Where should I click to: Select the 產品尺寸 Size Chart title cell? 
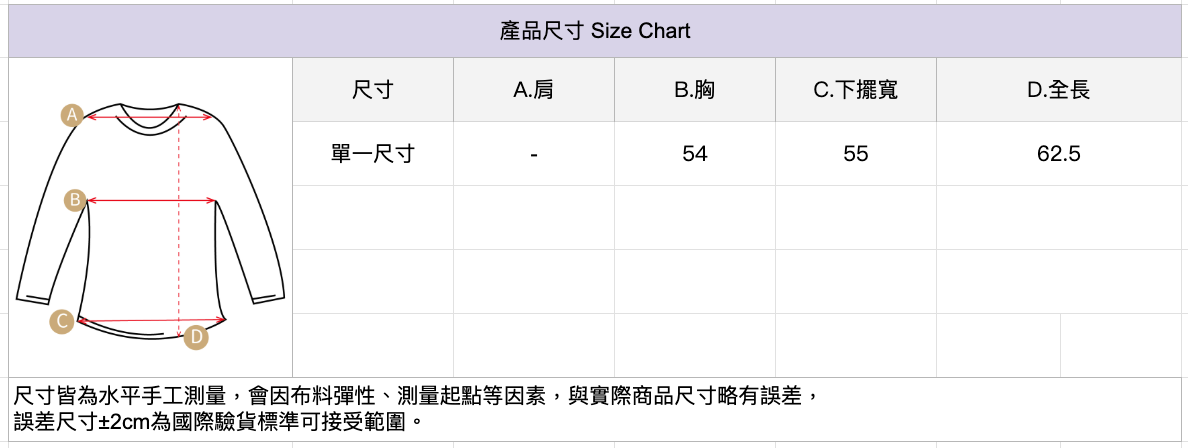coord(594,31)
